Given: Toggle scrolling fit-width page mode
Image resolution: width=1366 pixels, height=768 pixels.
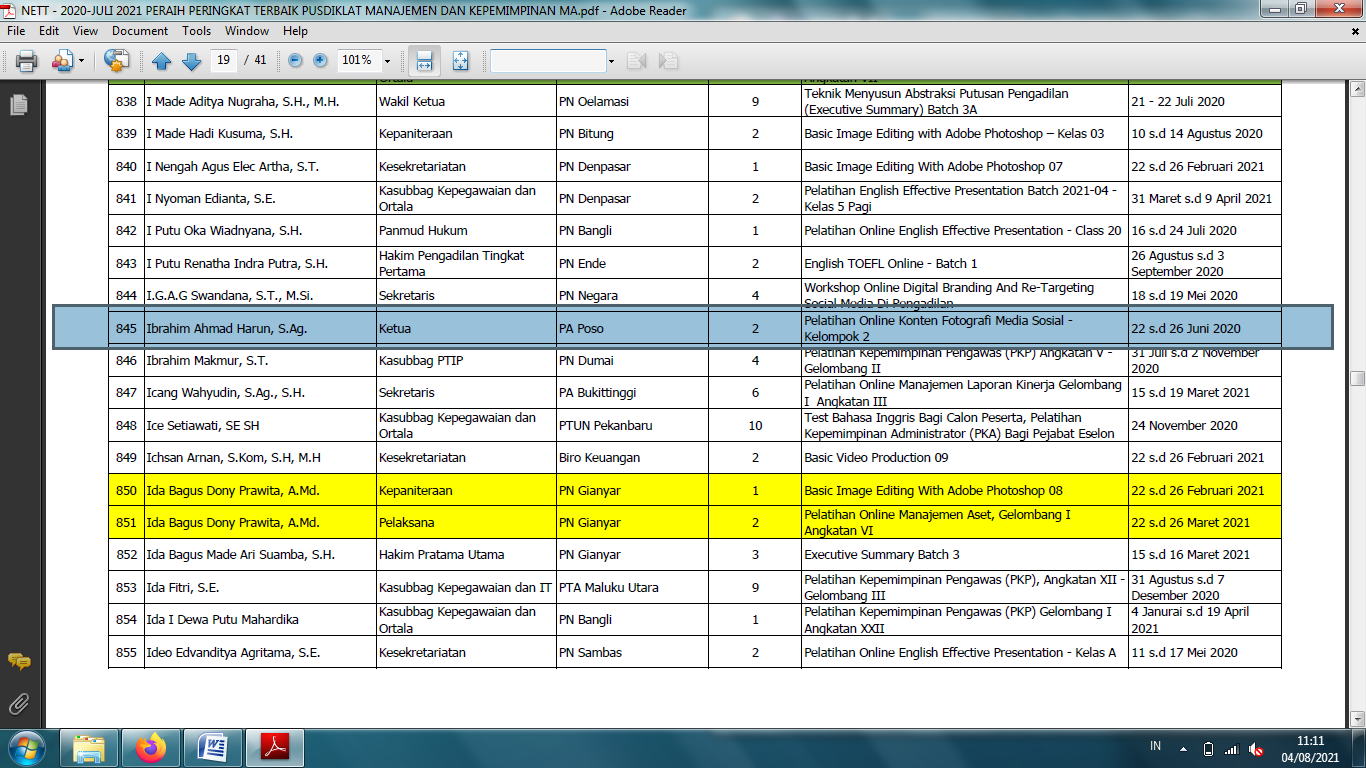Looking at the screenshot, I should pyautogui.click(x=424, y=61).
